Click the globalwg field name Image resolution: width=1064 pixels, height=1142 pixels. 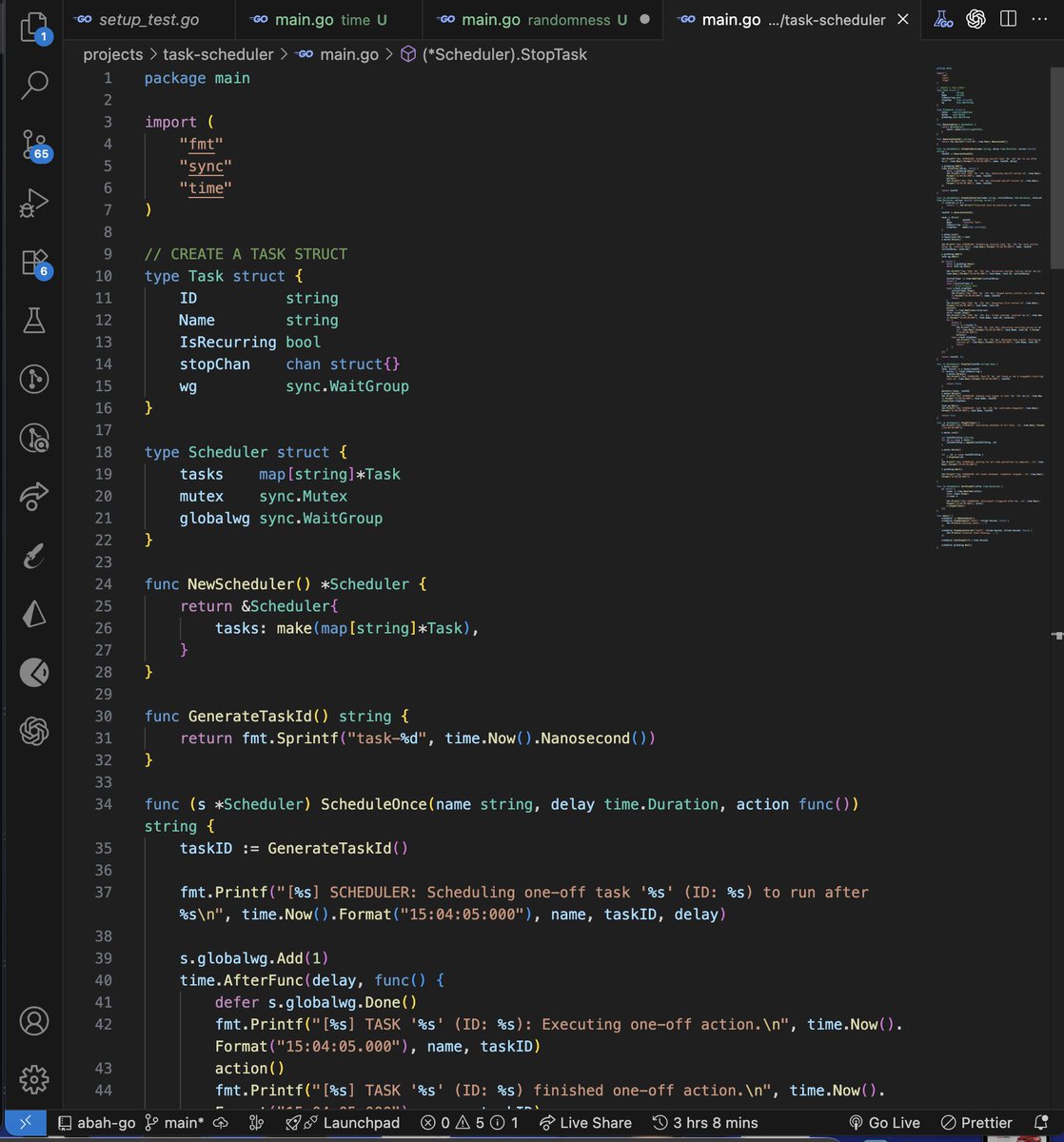point(215,518)
